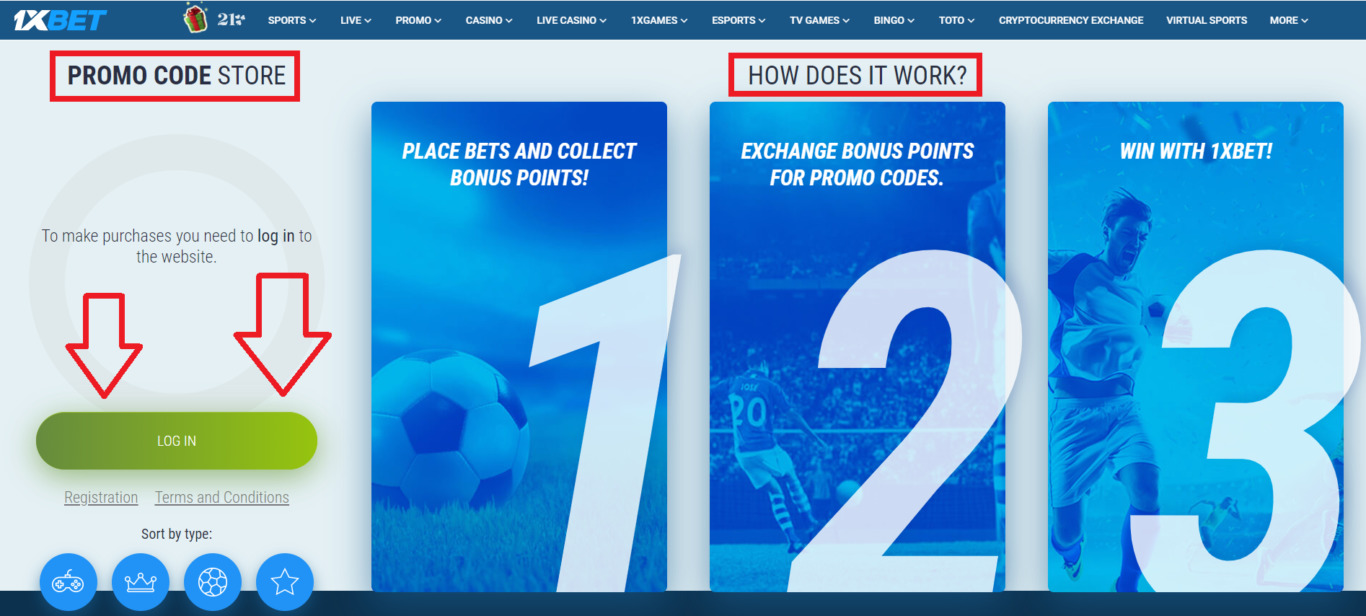This screenshot has width=1366, height=616.
Task: Open Terms and Conditions link
Action: 222,497
